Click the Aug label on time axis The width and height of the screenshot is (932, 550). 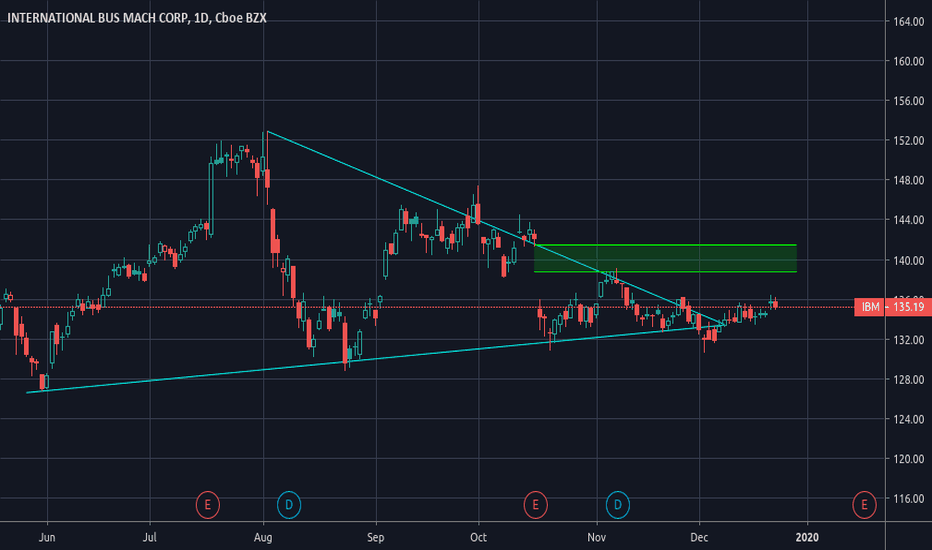click(x=263, y=538)
